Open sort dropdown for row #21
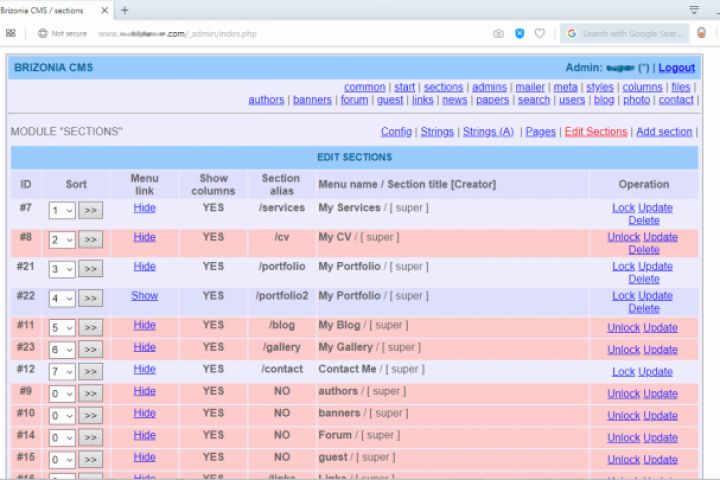This screenshot has height=480, width=720. tap(62, 269)
